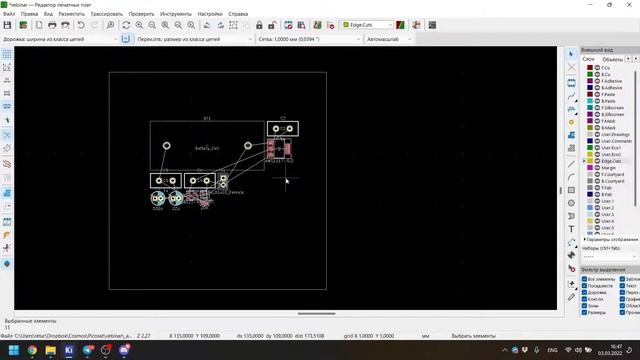Open the Edge.Cuts layer dropdown
This screenshot has width=640, height=360.
pyautogui.click(x=367, y=25)
